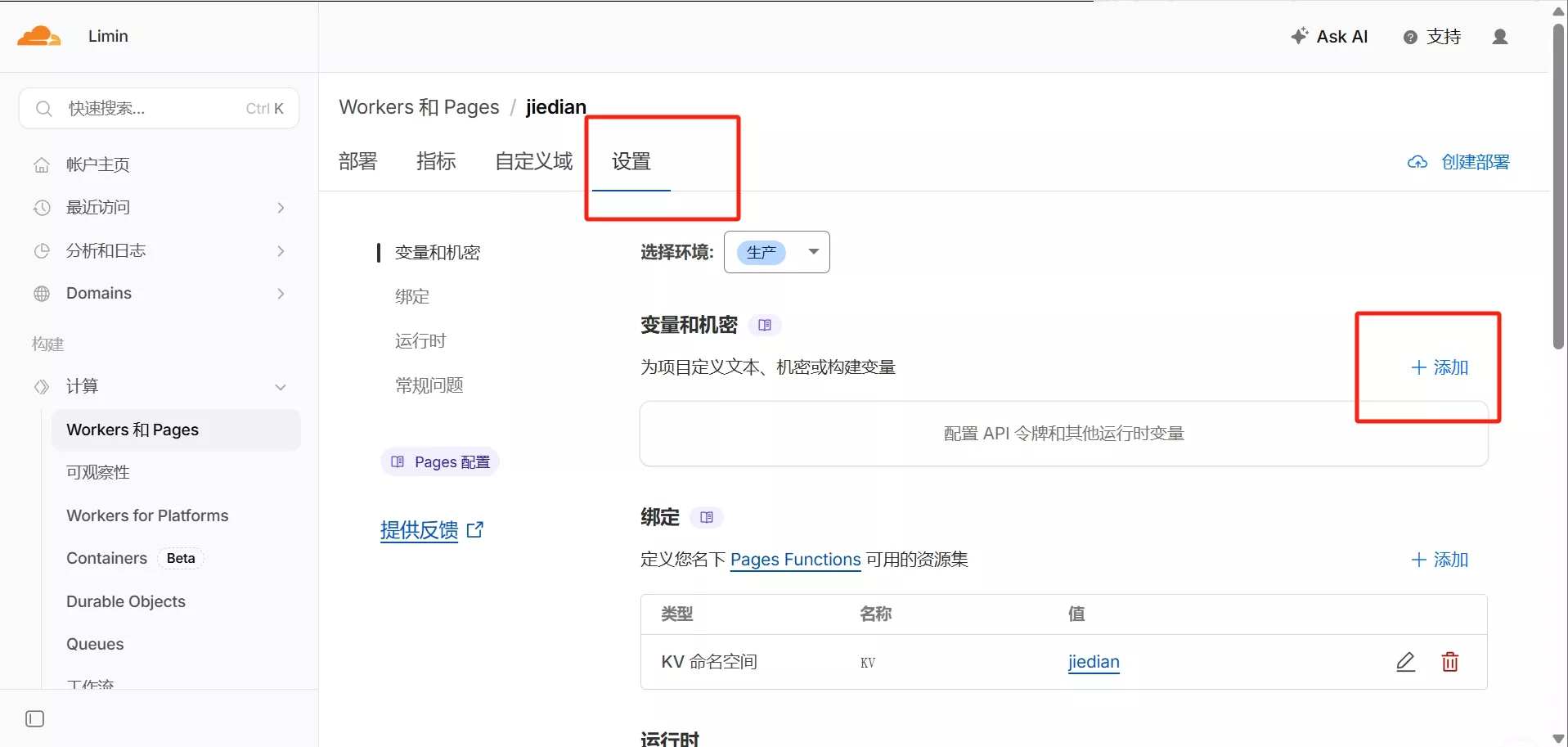Open 帐户主页 in sidebar
The height and width of the screenshot is (747, 1568).
coord(98,165)
